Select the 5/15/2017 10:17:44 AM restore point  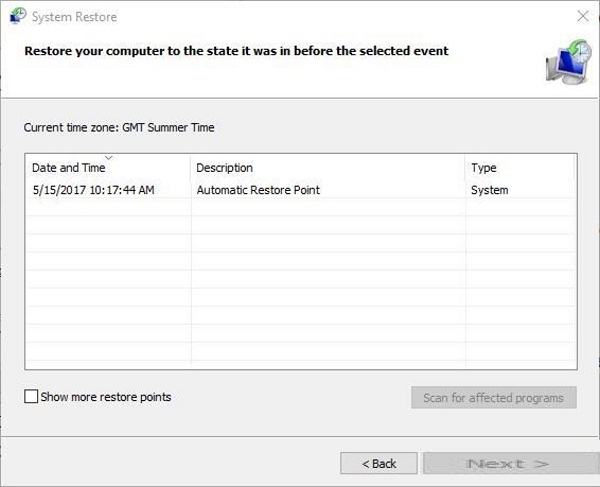(93, 190)
